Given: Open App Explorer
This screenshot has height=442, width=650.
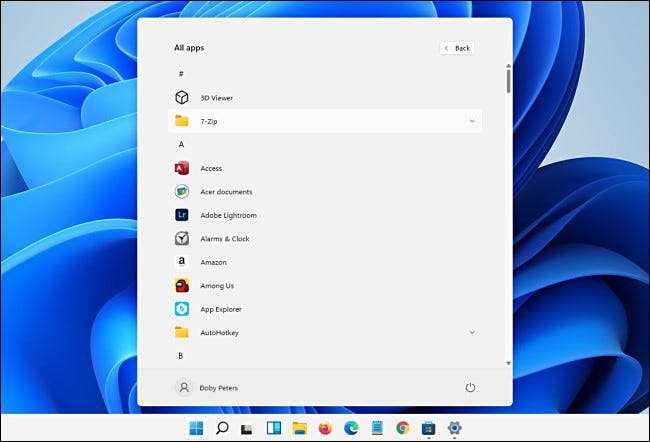Looking at the screenshot, I should point(221,309).
